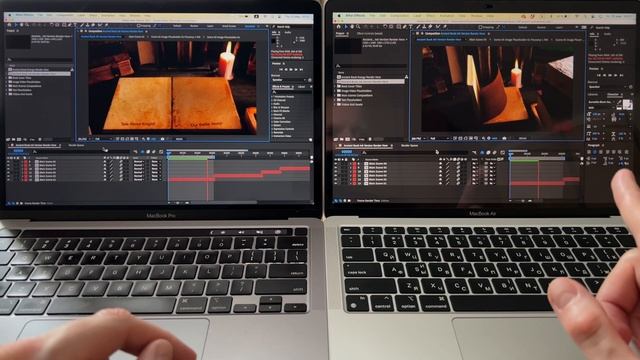The image size is (640, 360).
Task: Open the Render Queue tab on MacBook Air
Action: click(x=409, y=145)
